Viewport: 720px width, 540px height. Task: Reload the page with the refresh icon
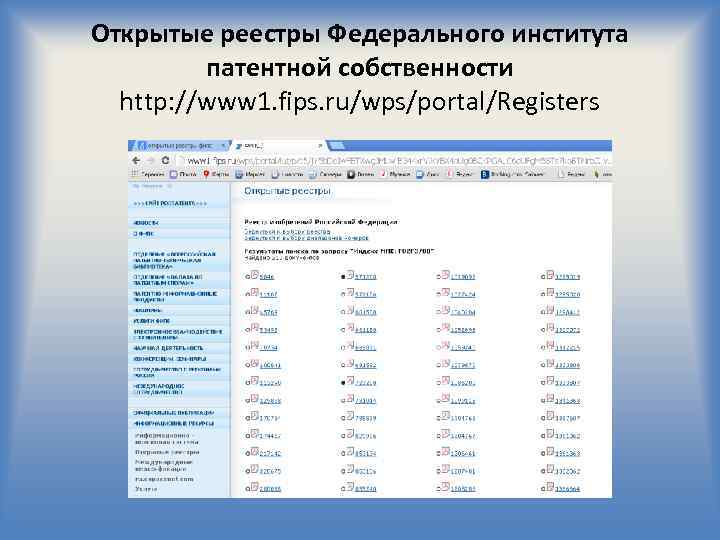[x=165, y=161]
